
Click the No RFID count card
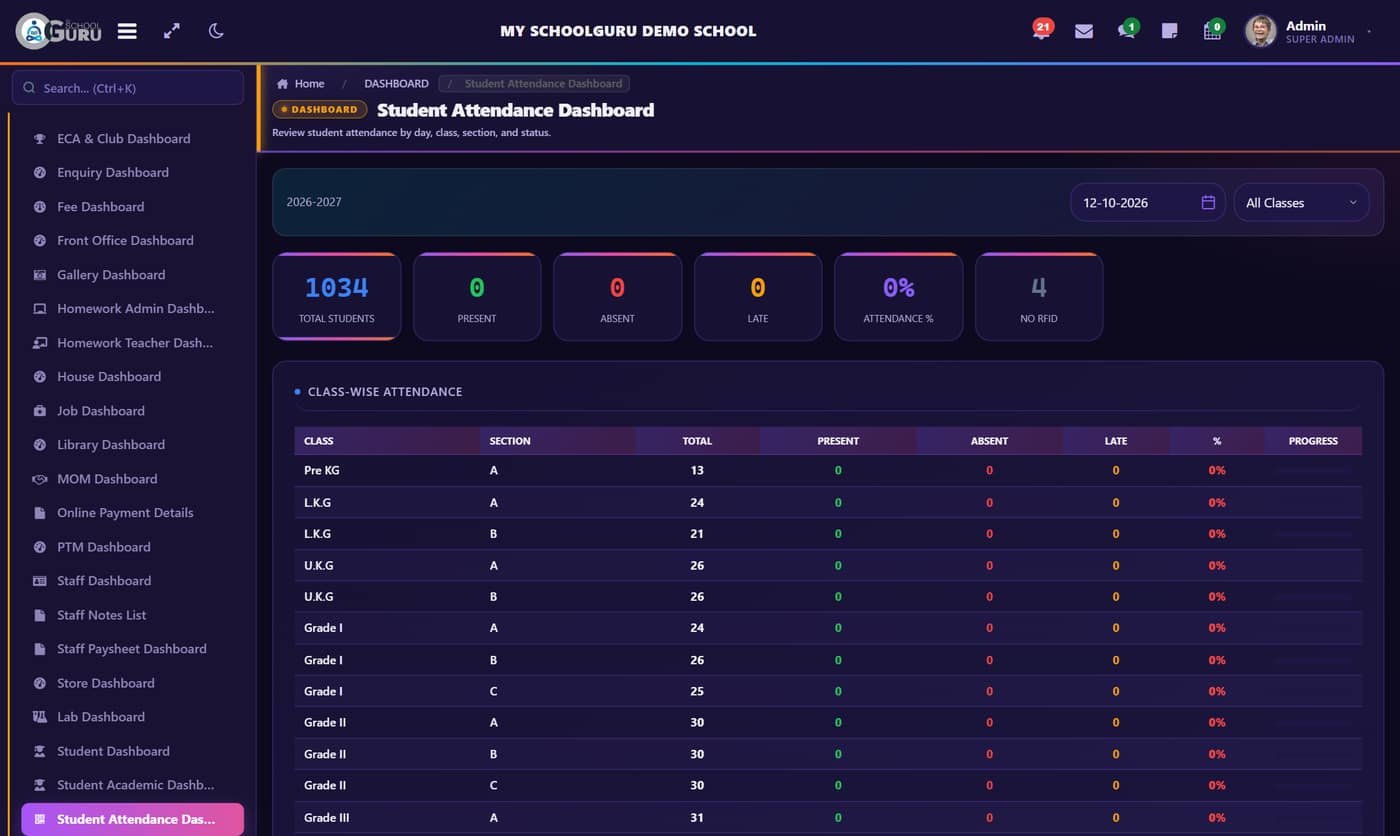click(x=1039, y=297)
